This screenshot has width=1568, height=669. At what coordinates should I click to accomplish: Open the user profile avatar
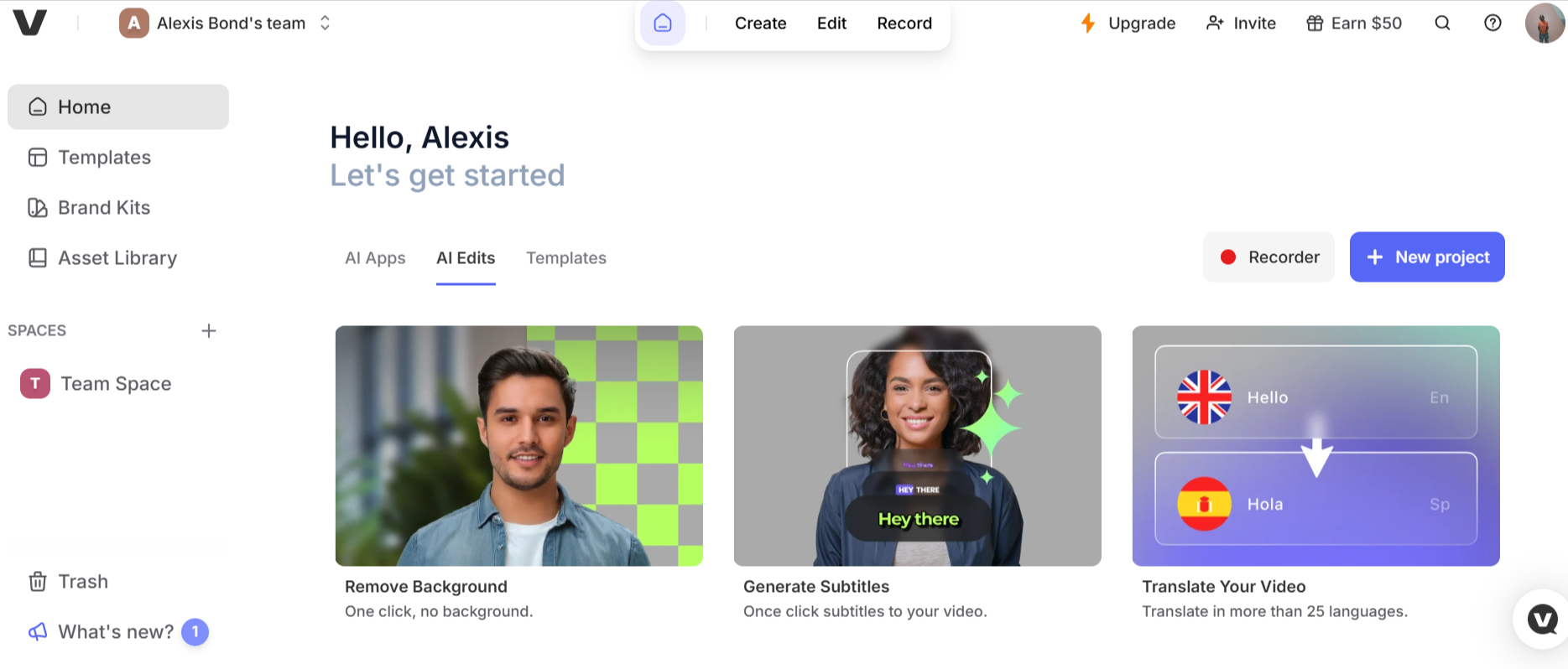(x=1545, y=23)
